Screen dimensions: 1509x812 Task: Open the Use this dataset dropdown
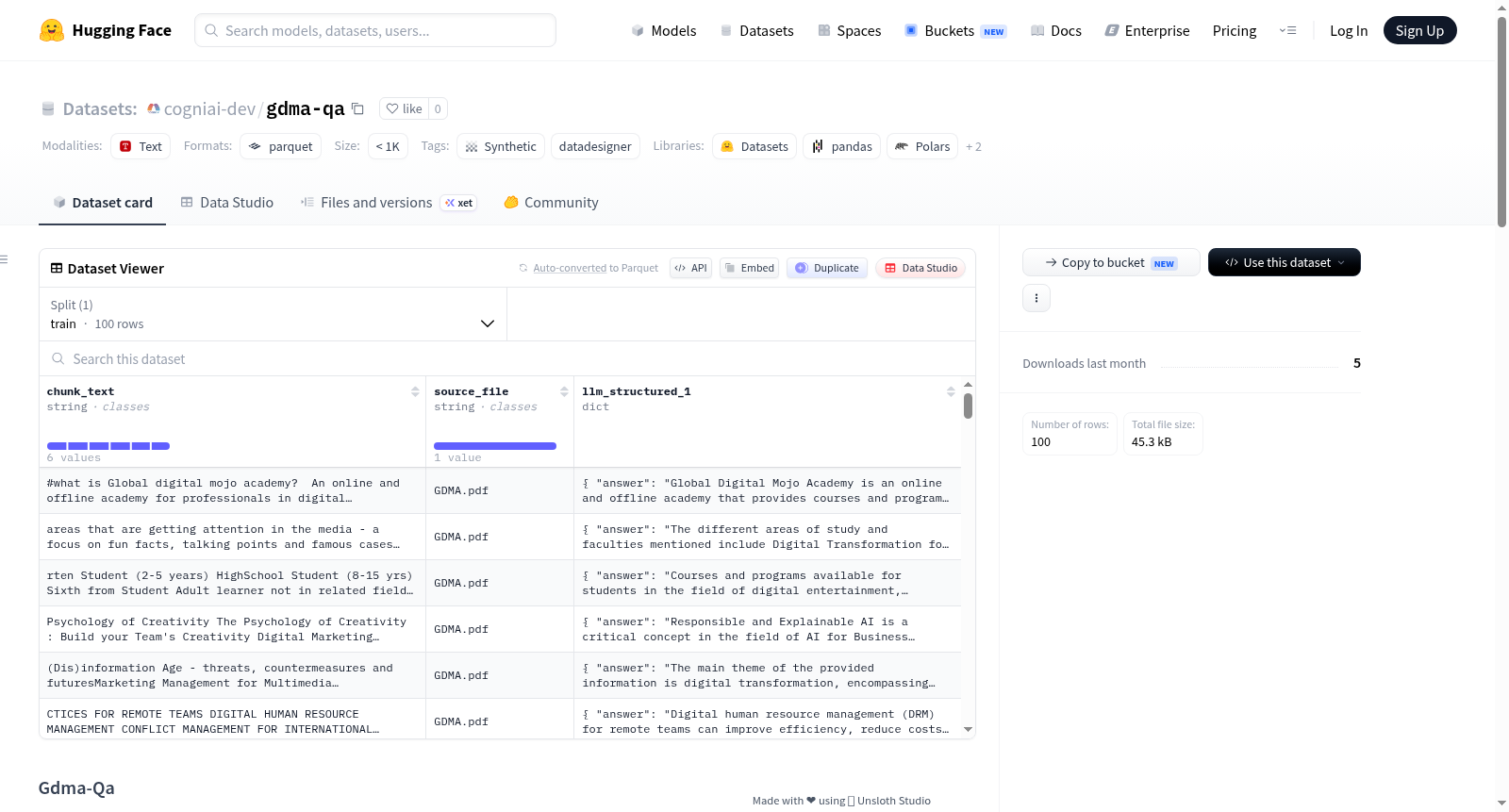(x=1285, y=262)
